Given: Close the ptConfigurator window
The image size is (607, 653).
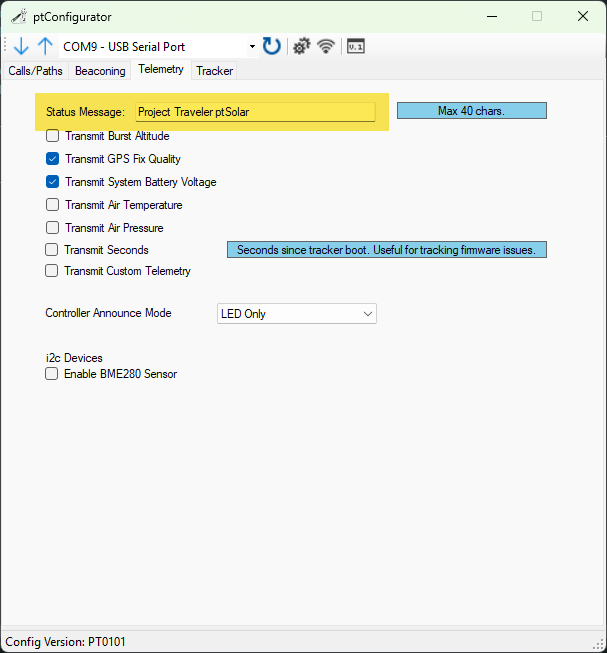Looking at the screenshot, I should [x=583, y=16].
